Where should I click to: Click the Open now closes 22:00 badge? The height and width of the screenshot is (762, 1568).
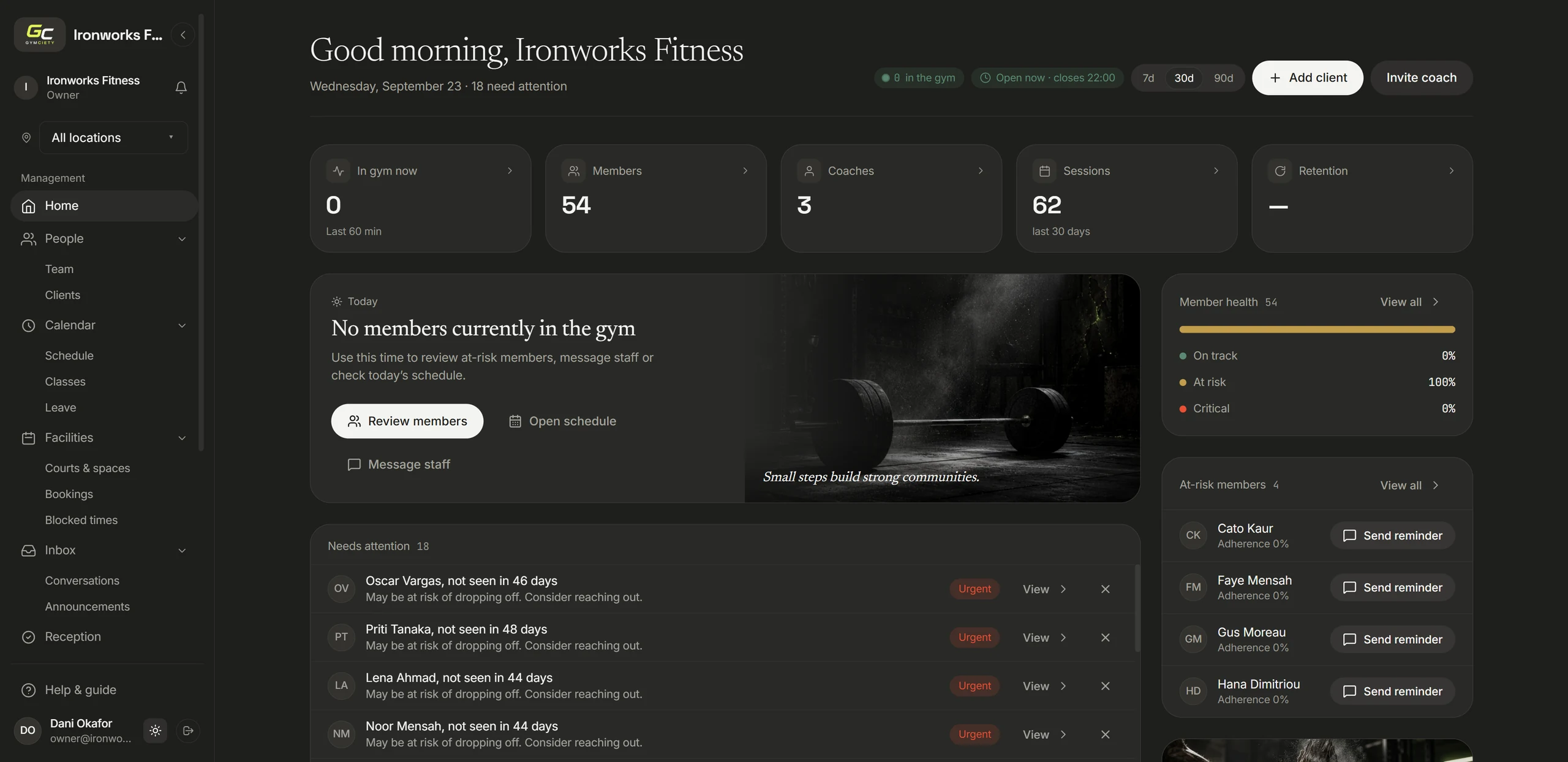pyautogui.click(x=1047, y=78)
